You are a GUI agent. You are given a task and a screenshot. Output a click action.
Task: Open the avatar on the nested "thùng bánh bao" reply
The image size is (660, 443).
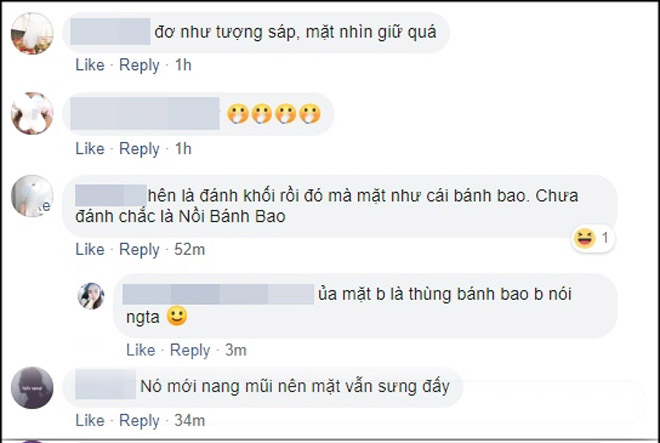click(93, 294)
